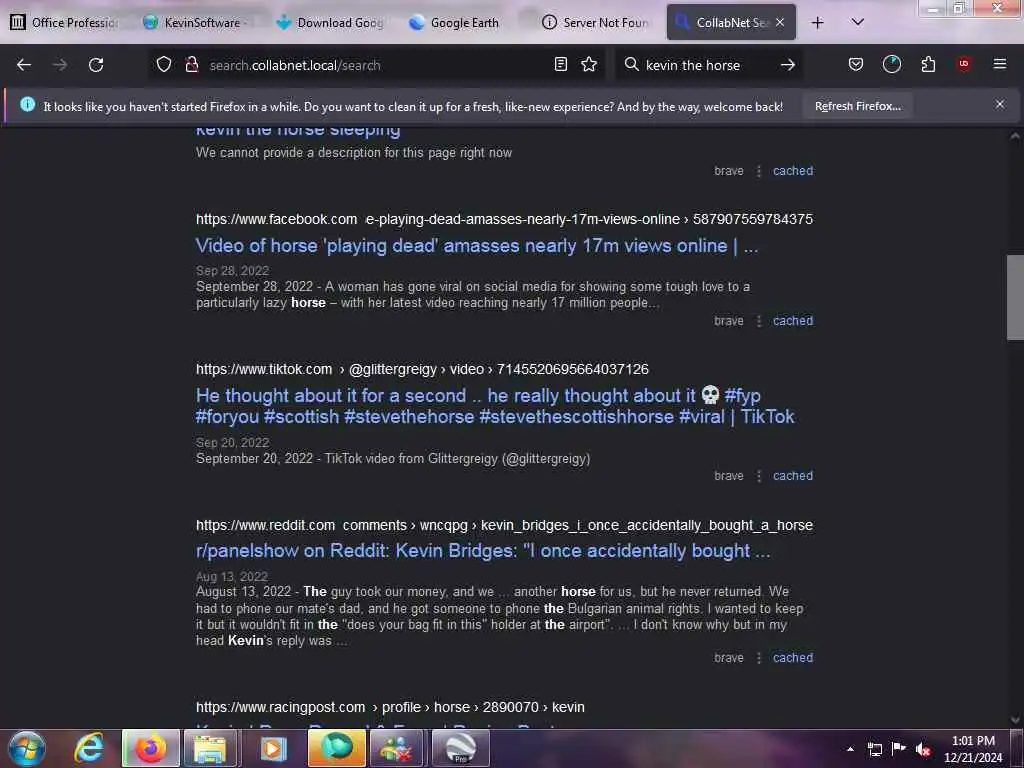
Task: Focus the 'kevin the horse' search box
Action: point(707,65)
